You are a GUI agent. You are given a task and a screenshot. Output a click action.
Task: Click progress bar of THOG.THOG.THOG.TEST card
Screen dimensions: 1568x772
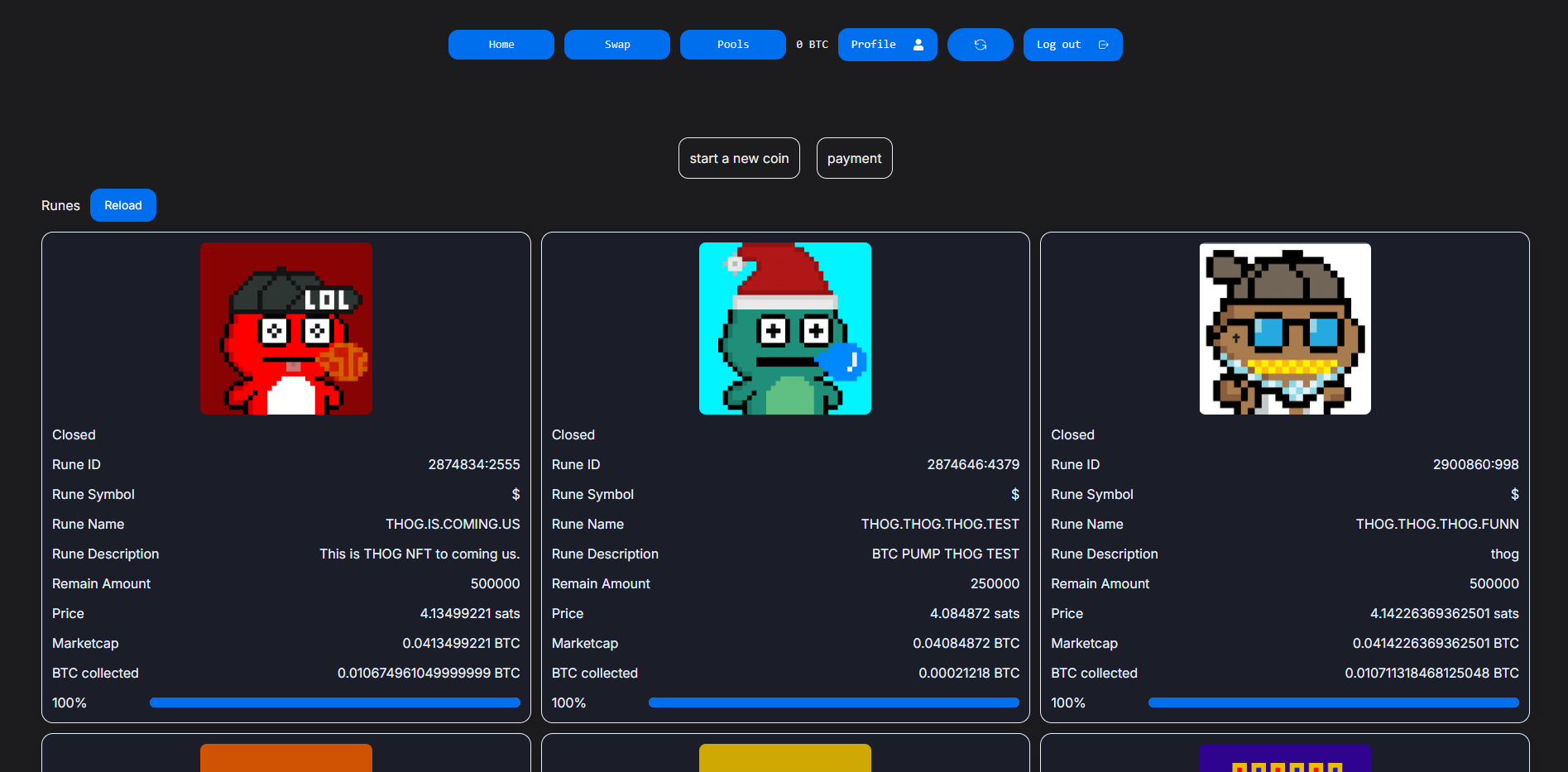tap(834, 702)
